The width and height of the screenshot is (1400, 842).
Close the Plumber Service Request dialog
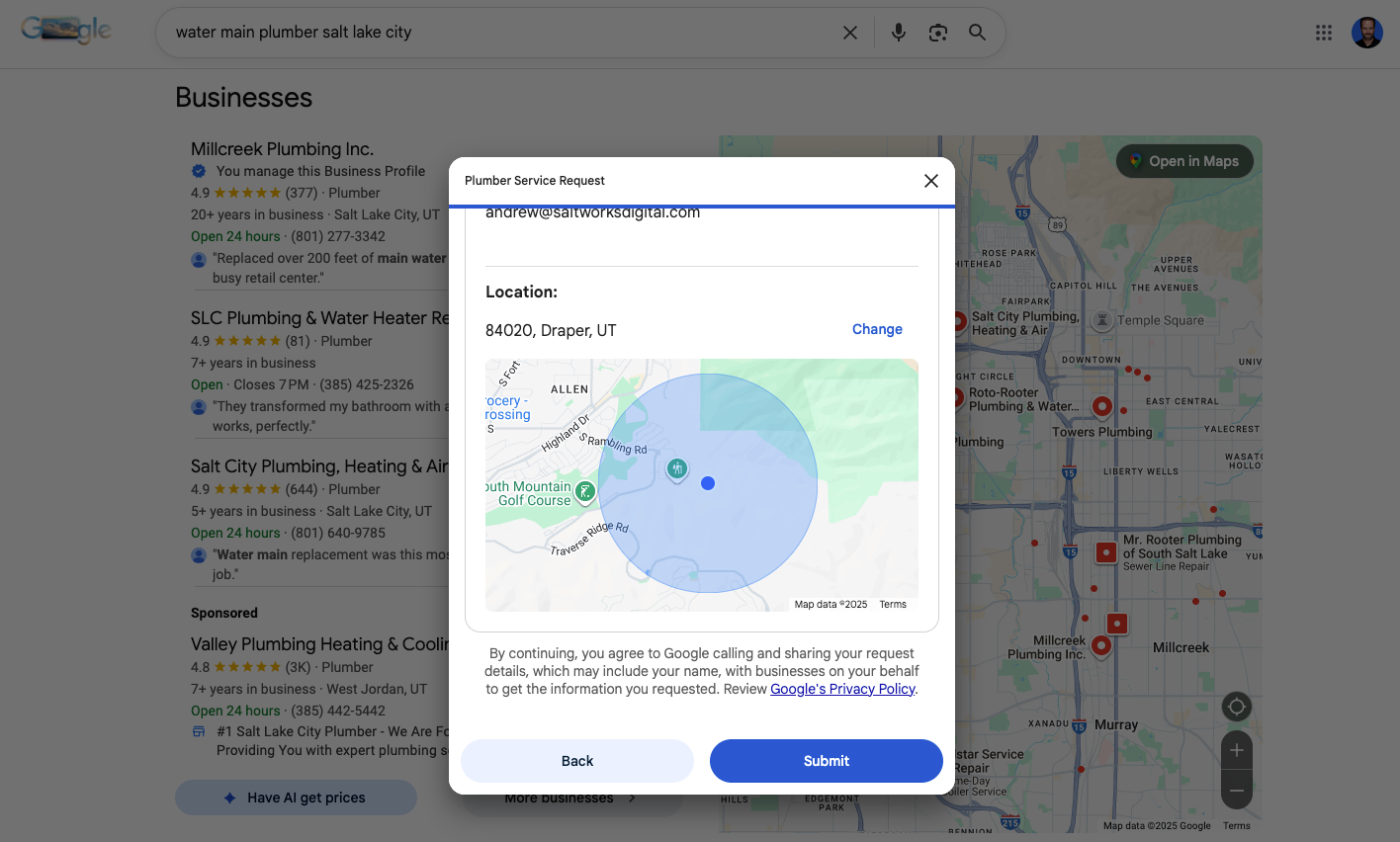pyautogui.click(x=930, y=181)
